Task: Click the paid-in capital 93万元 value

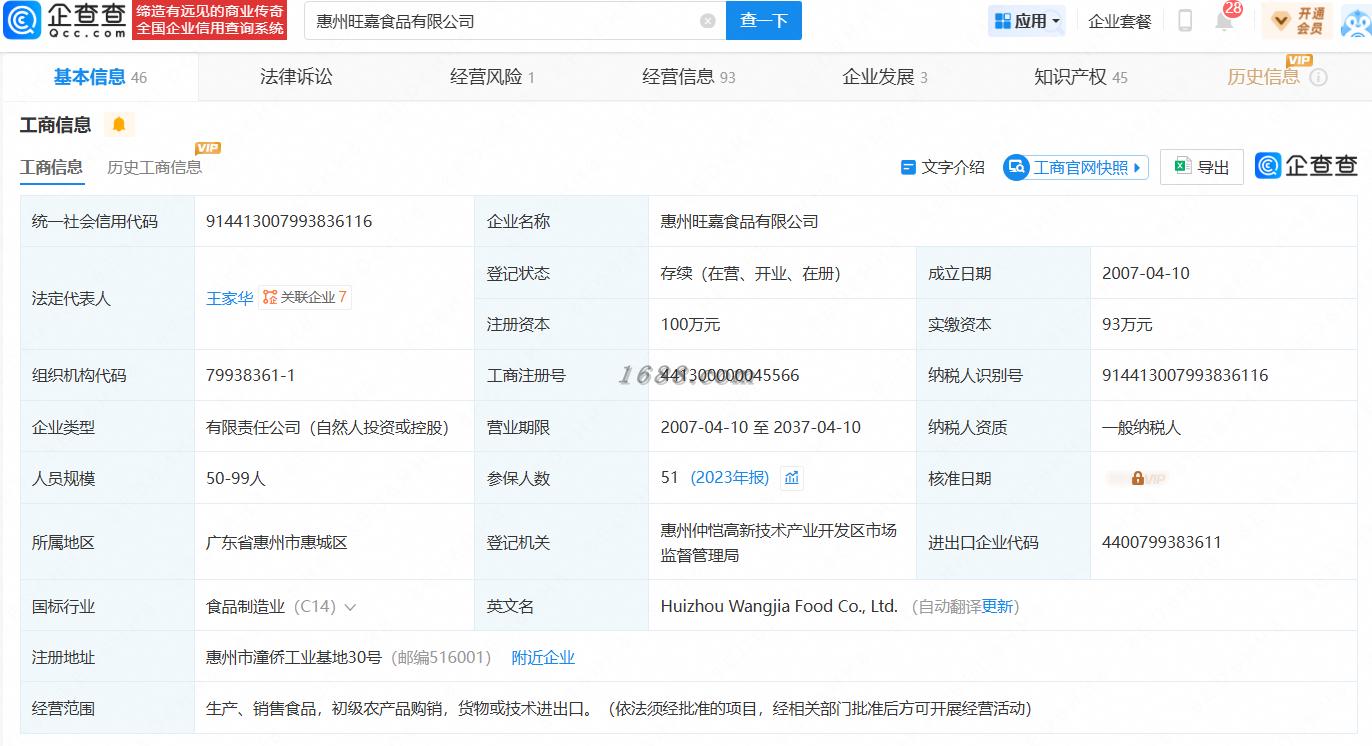Action: click(1127, 324)
